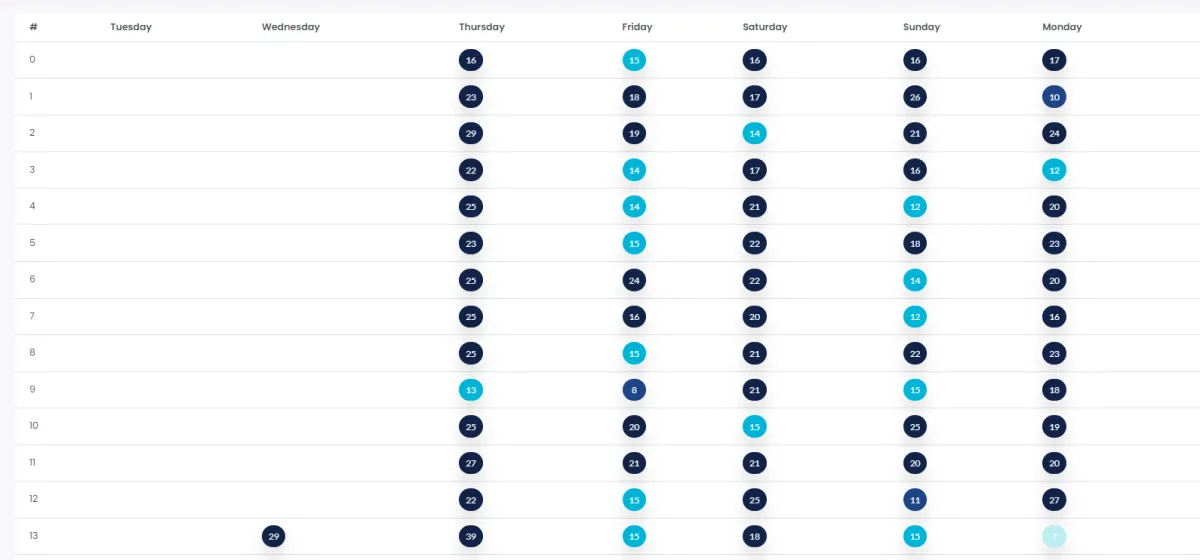Screen dimensions: 1200x560
Task: Select Thursday badge 27 in row 11
Action: pos(471,463)
